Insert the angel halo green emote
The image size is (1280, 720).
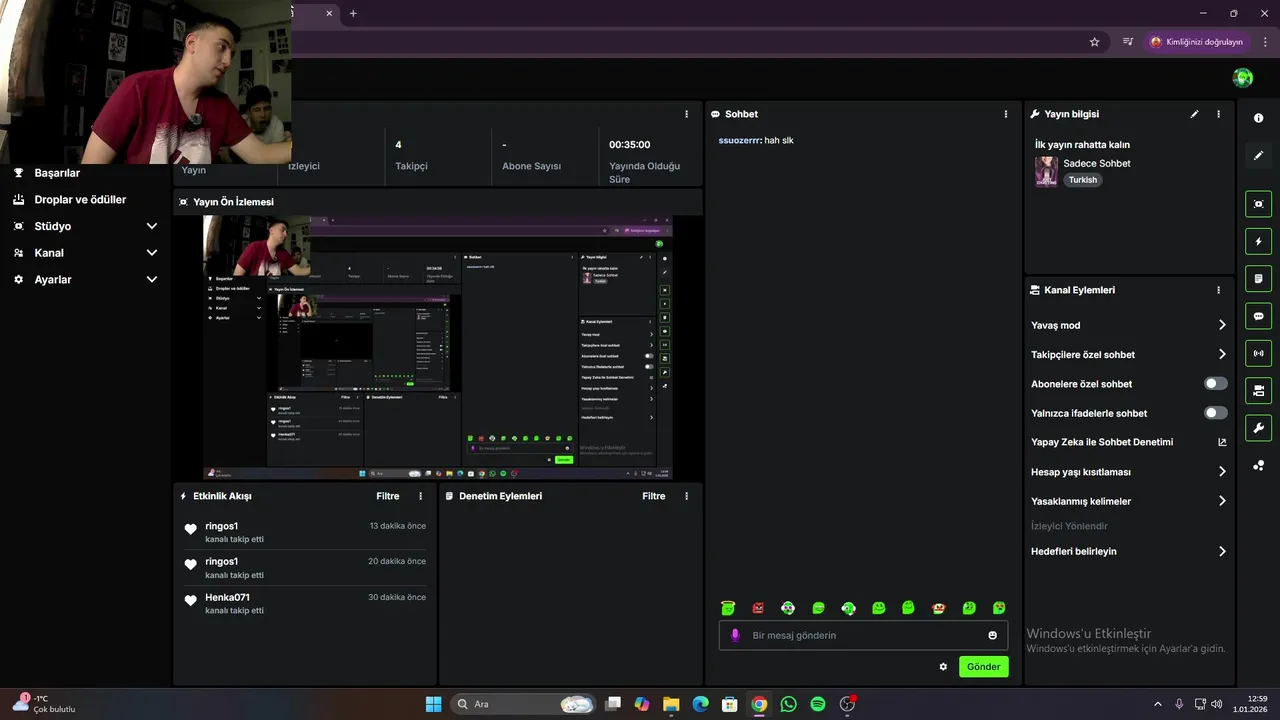(x=728, y=608)
